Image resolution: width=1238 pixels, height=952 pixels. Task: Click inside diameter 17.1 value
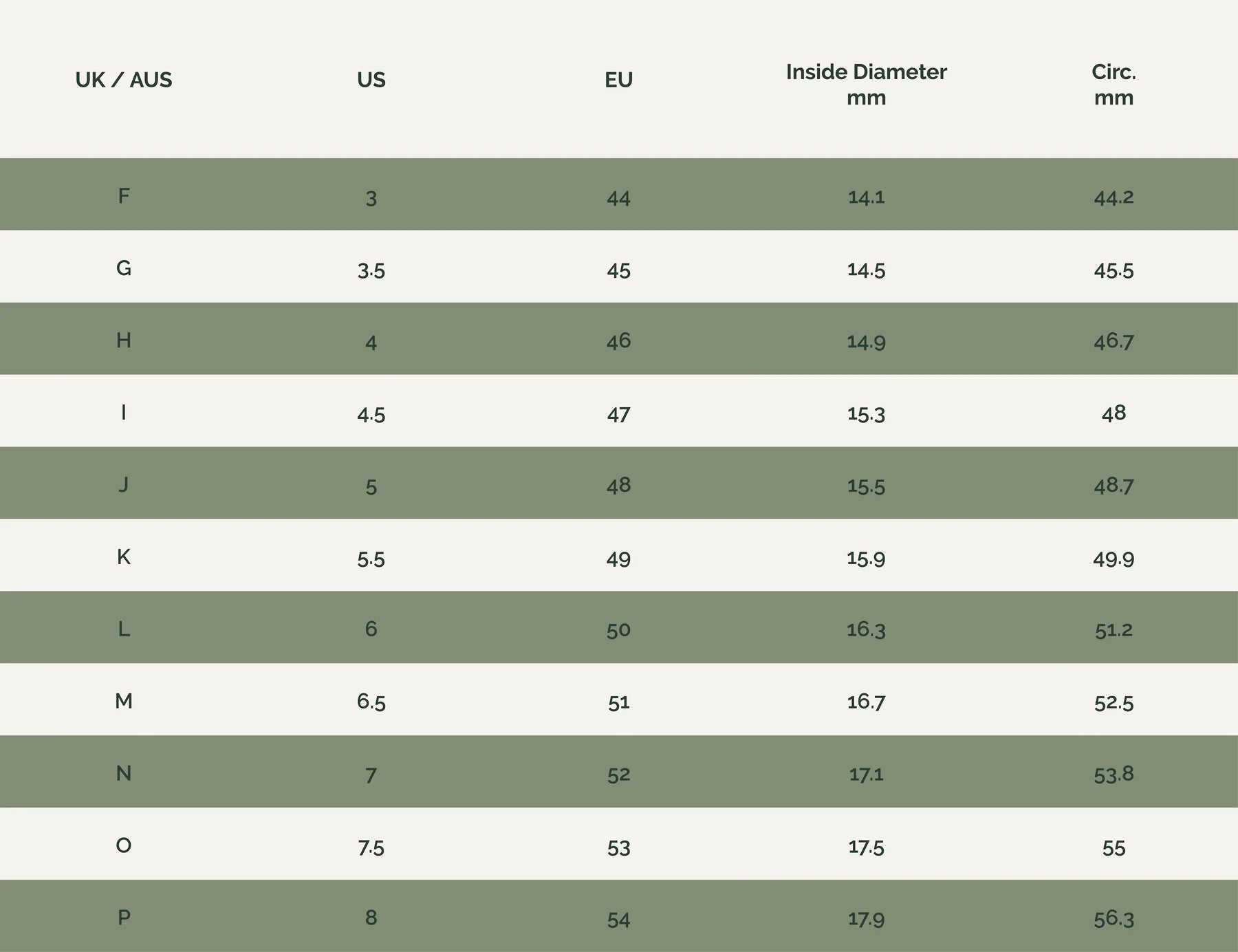[x=866, y=775]
